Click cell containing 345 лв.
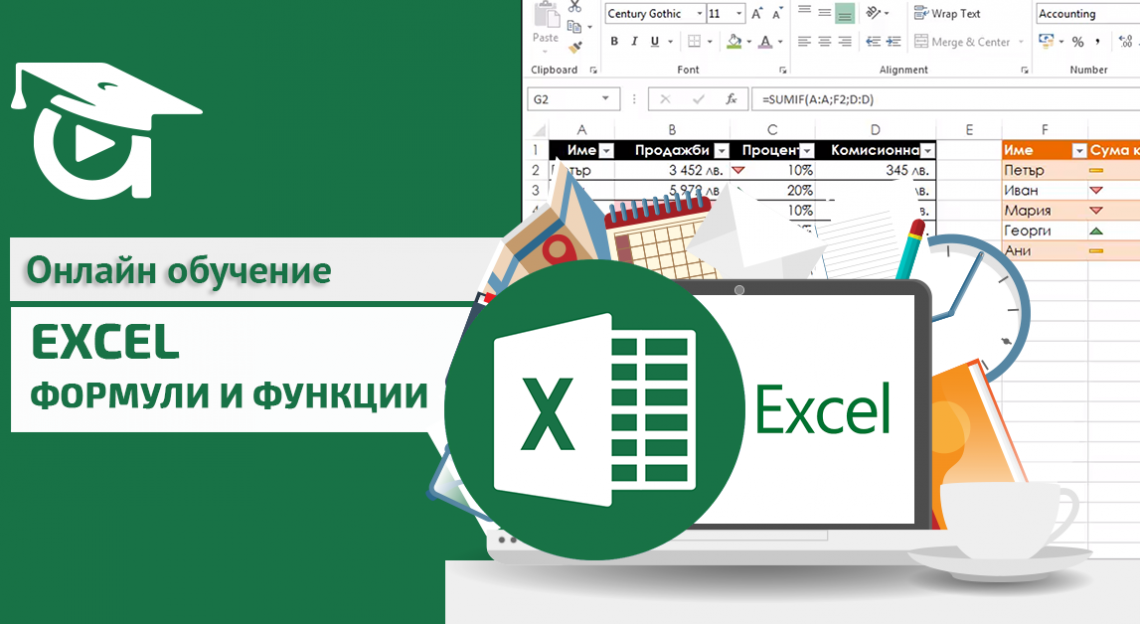 click(x=875, y=170)
